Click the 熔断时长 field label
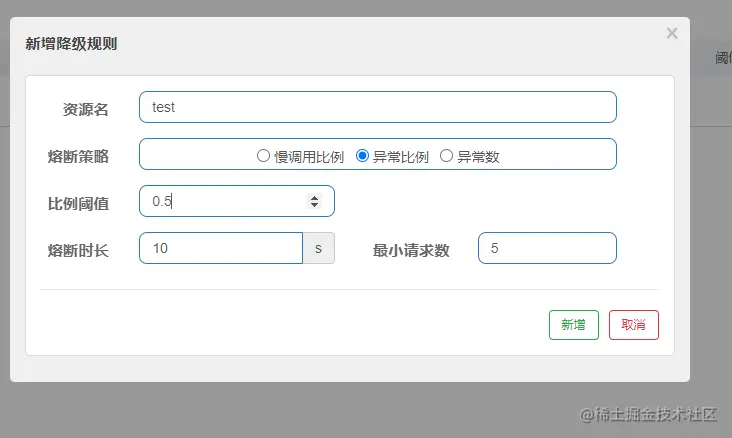The width and height of the screenshot is (732, 438). [78, 251]
